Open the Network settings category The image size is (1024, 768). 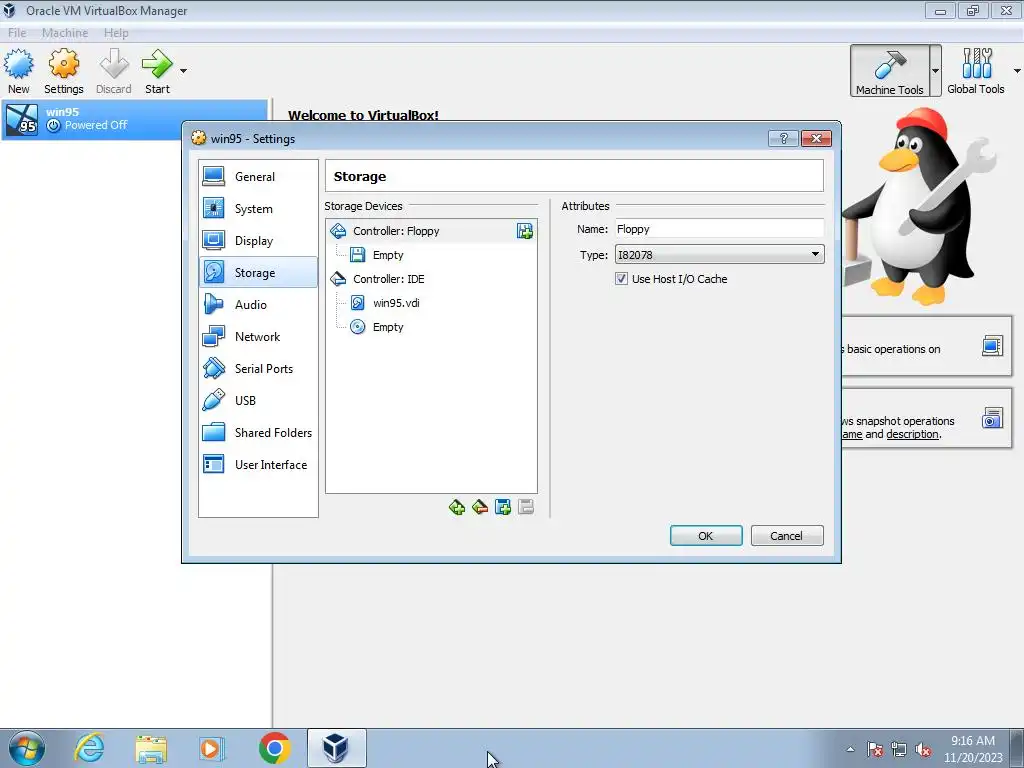click(x=258, y=336)
